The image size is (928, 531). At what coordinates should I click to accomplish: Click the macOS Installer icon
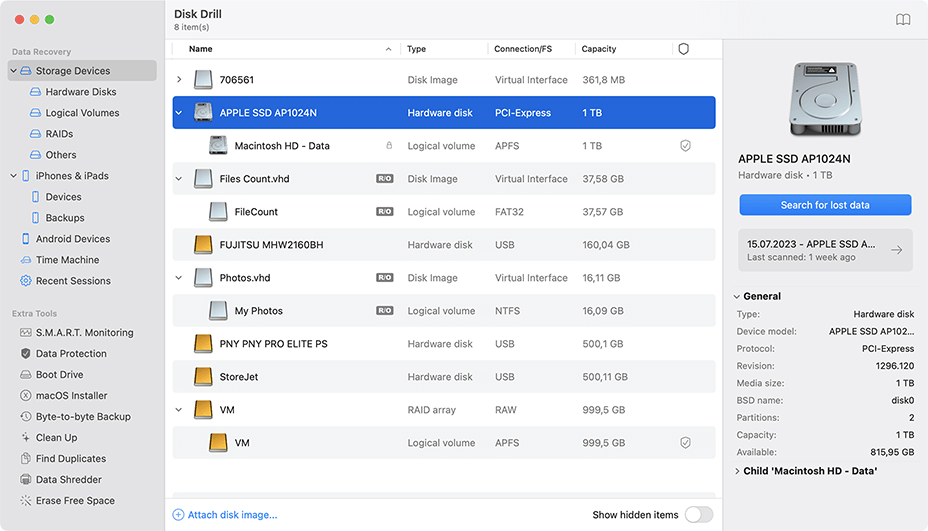coord(25,395)
